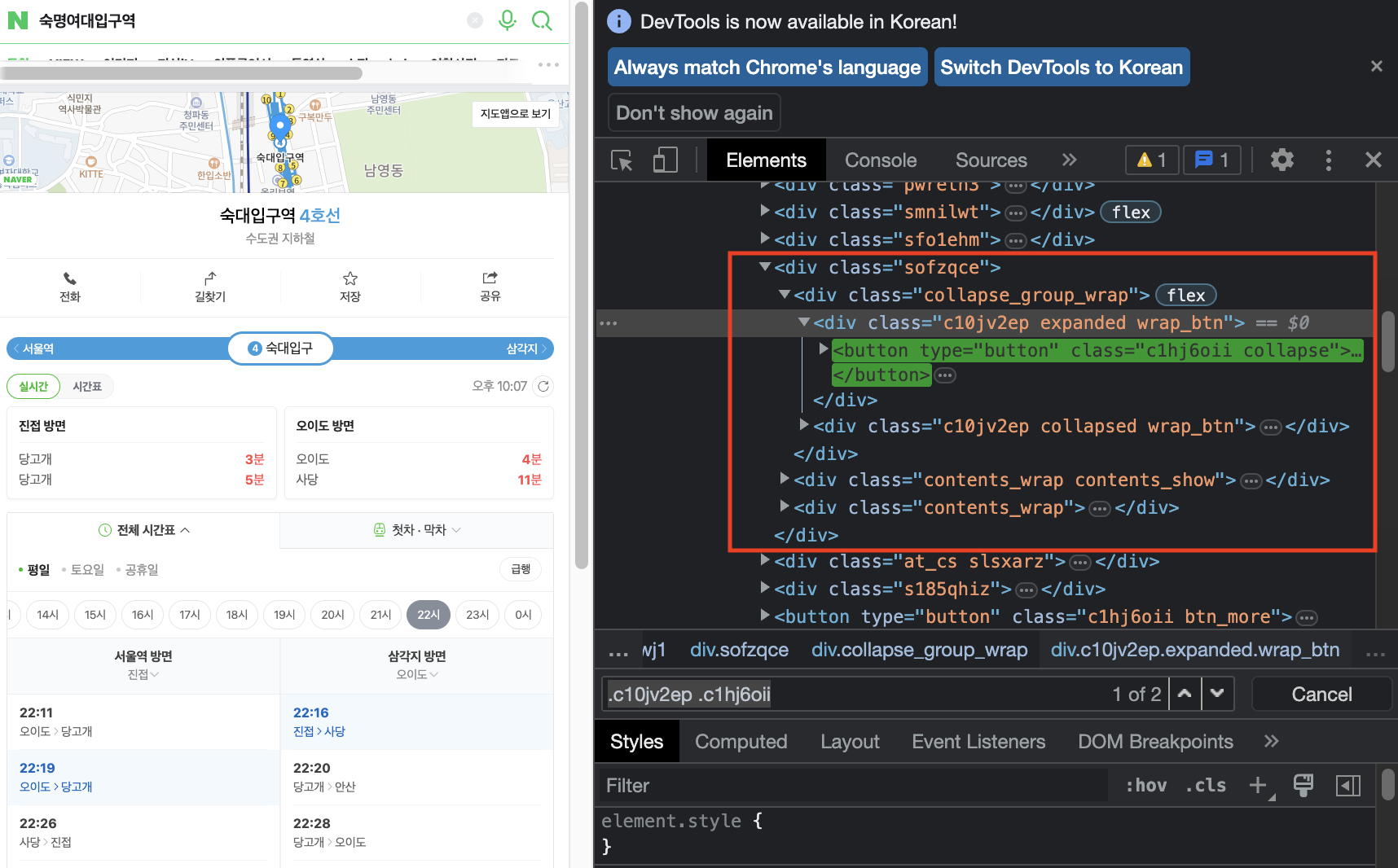Image resolution: width=1398 pixels, height=868 pixels.
Task: Toggle the .cls element classes panel
Action: 1206,785
